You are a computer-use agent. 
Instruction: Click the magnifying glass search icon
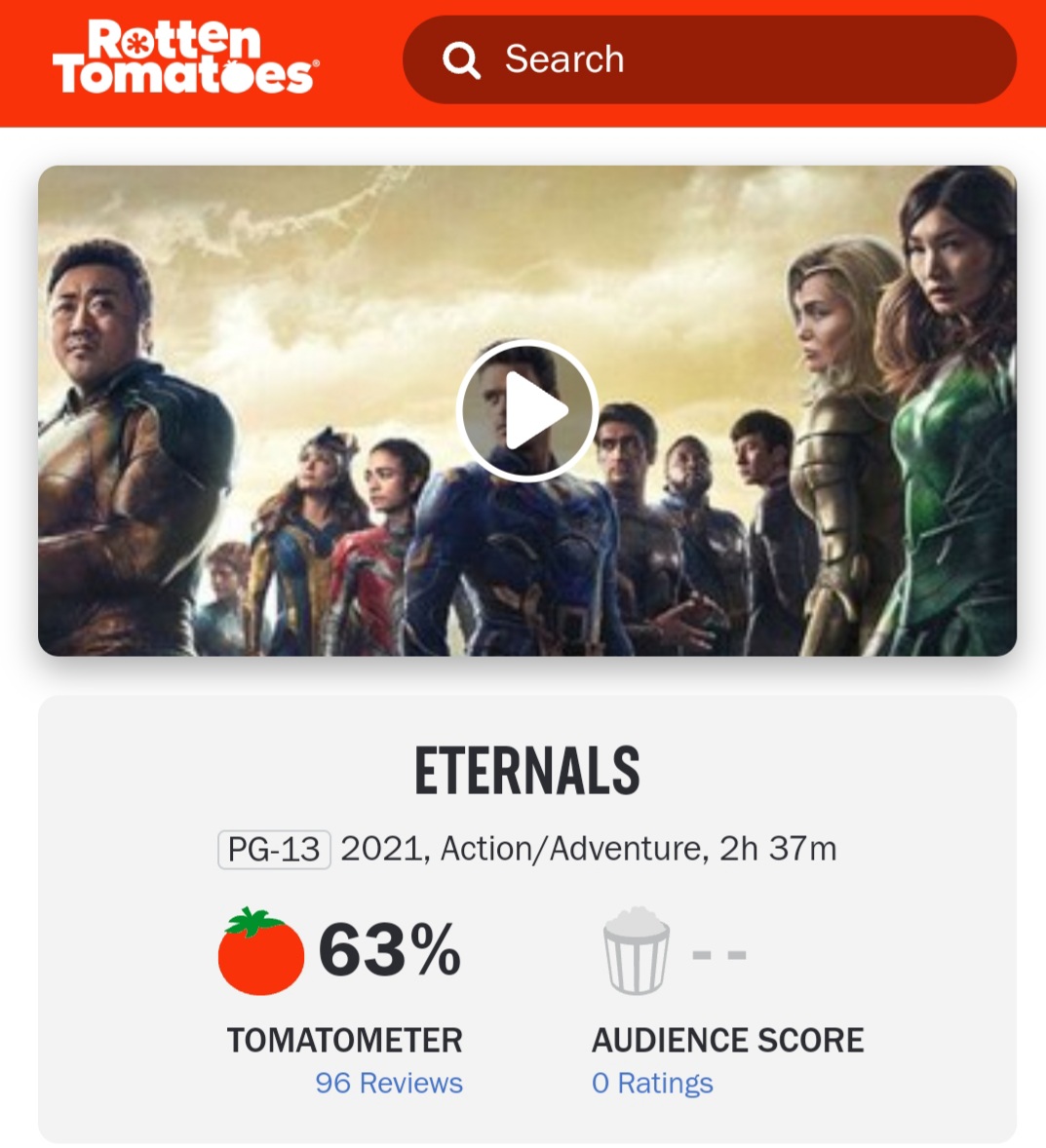pyautogui.click(x=461, y=60)
